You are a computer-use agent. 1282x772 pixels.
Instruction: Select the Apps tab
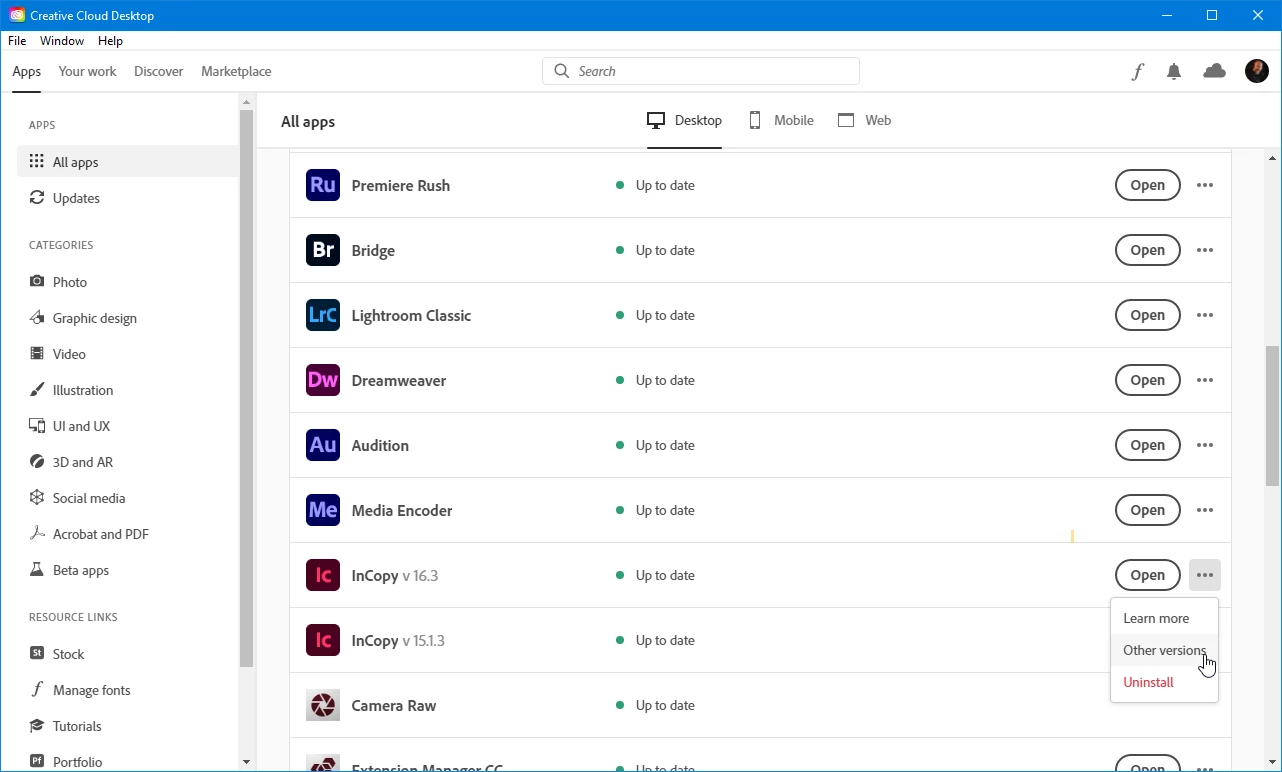tap(27, 71)
